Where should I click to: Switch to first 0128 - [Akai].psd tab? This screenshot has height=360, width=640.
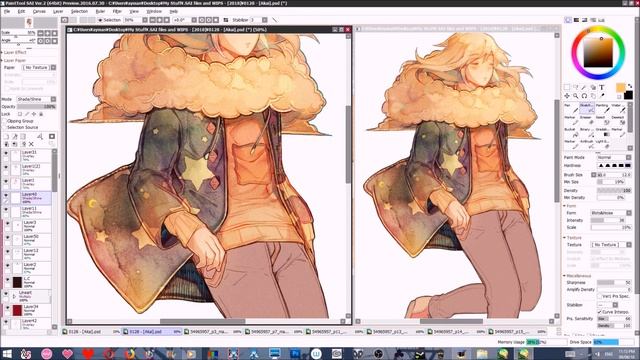coord(92,332)
